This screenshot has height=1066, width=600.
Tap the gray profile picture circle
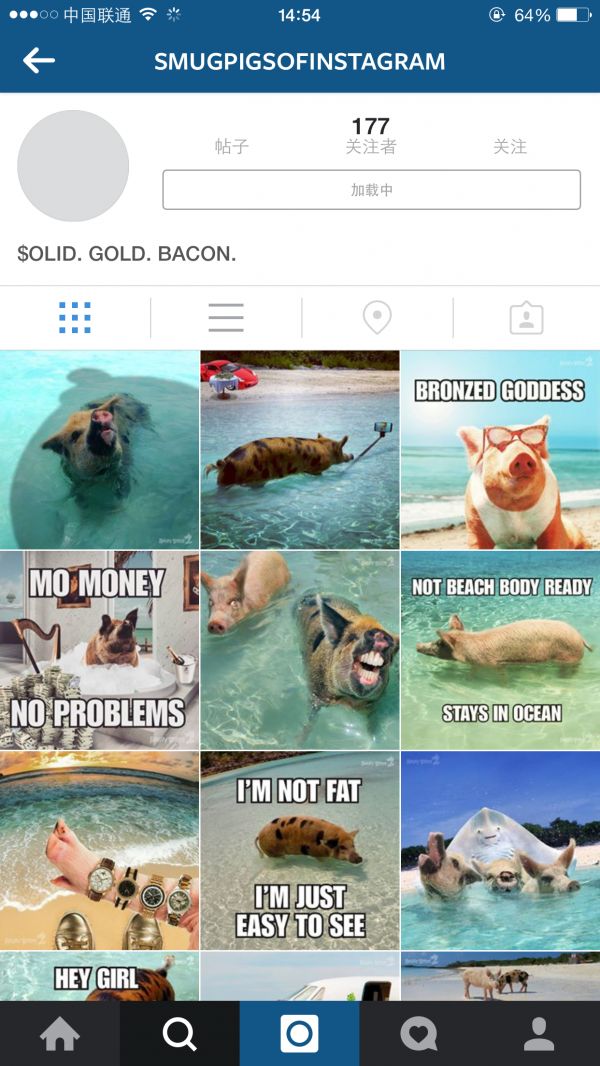pyautogui.click(x=73, y=166)
